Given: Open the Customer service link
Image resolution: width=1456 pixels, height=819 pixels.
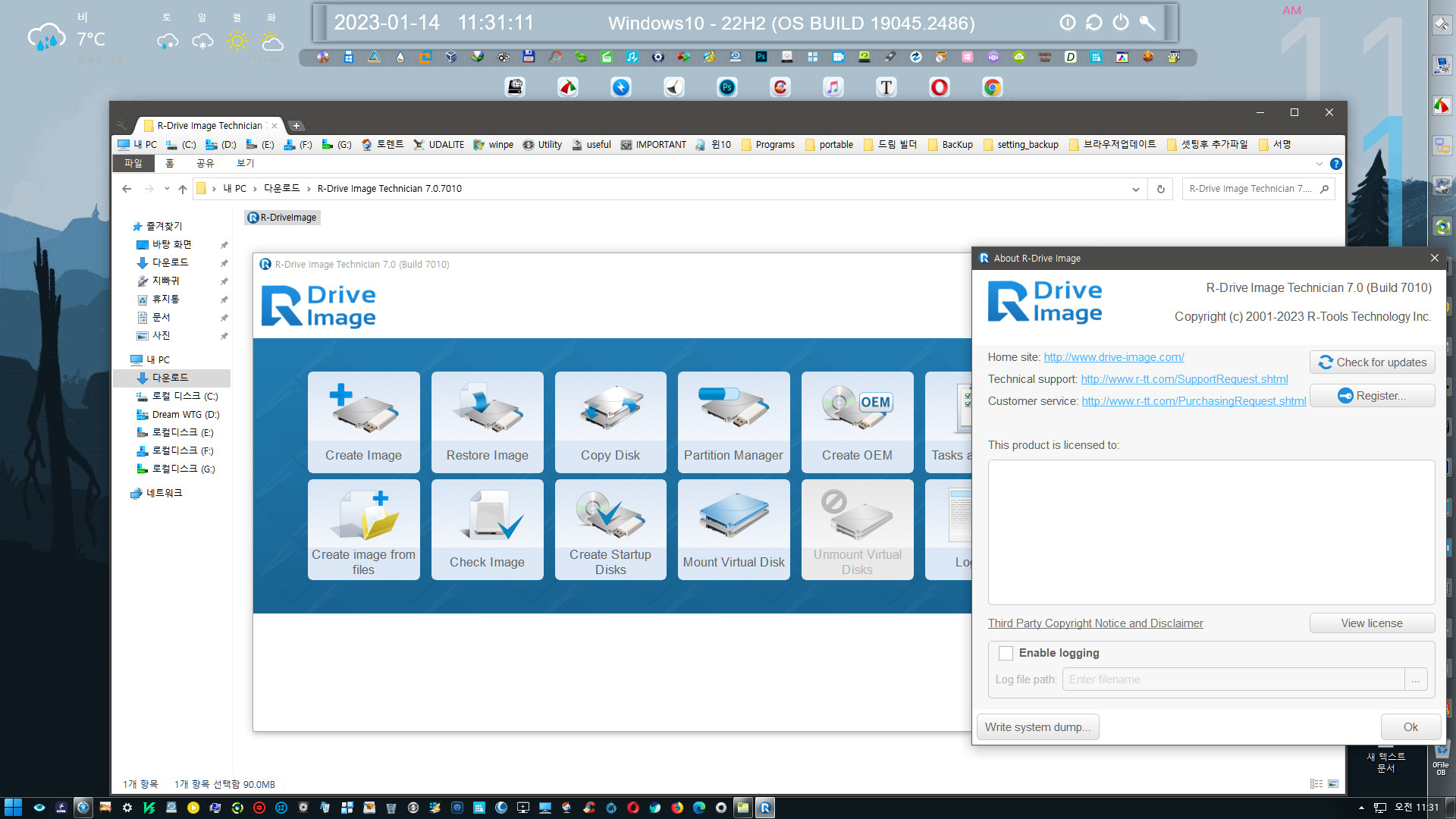Looking at the screenshot, I should coord(1194,401).
